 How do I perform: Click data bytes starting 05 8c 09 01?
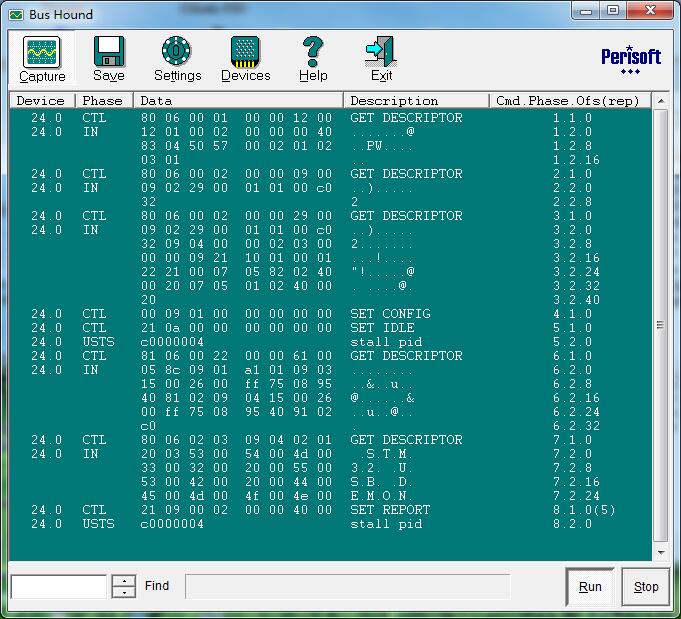[236, 370]
